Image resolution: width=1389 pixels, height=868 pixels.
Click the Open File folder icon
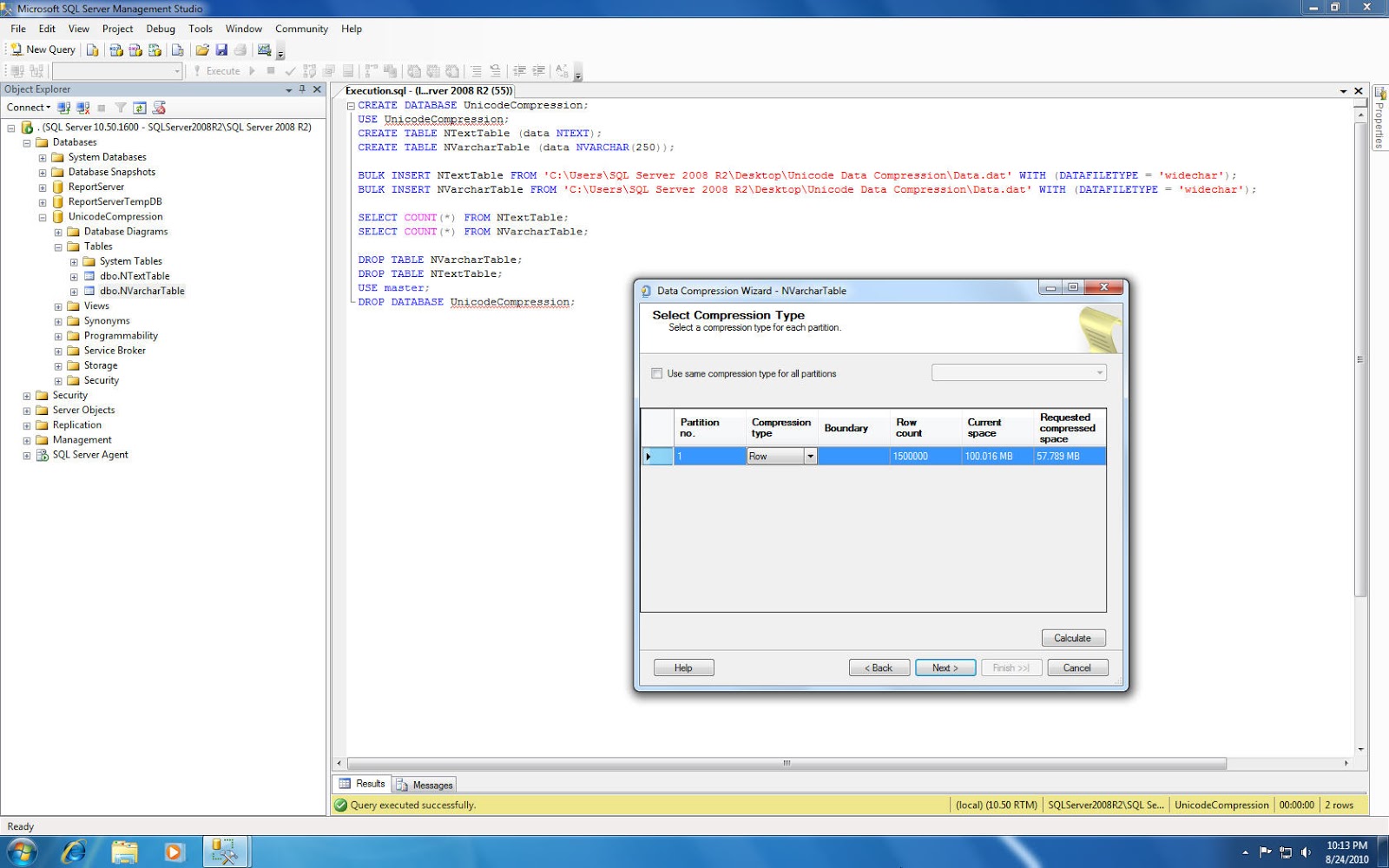click(x=202, y=49)
